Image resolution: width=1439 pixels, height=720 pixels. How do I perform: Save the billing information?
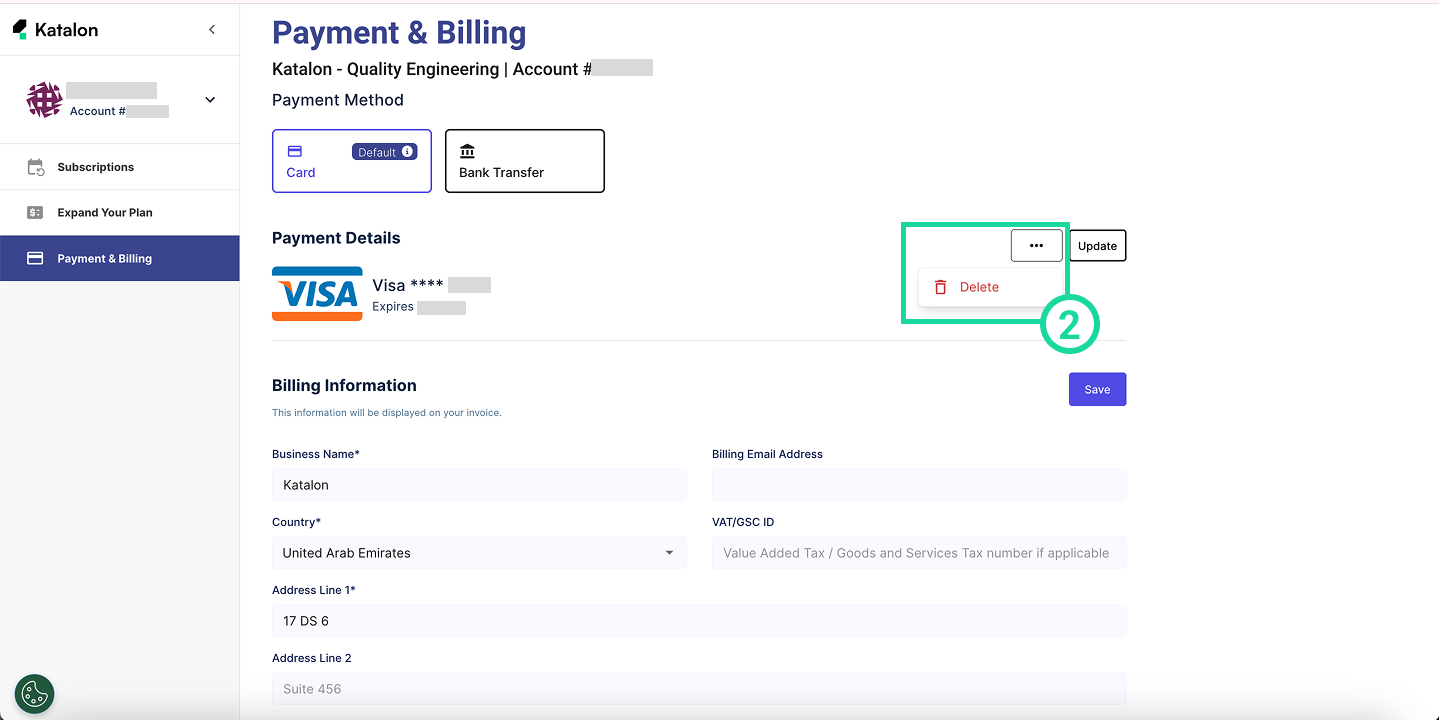[1097, 390]
